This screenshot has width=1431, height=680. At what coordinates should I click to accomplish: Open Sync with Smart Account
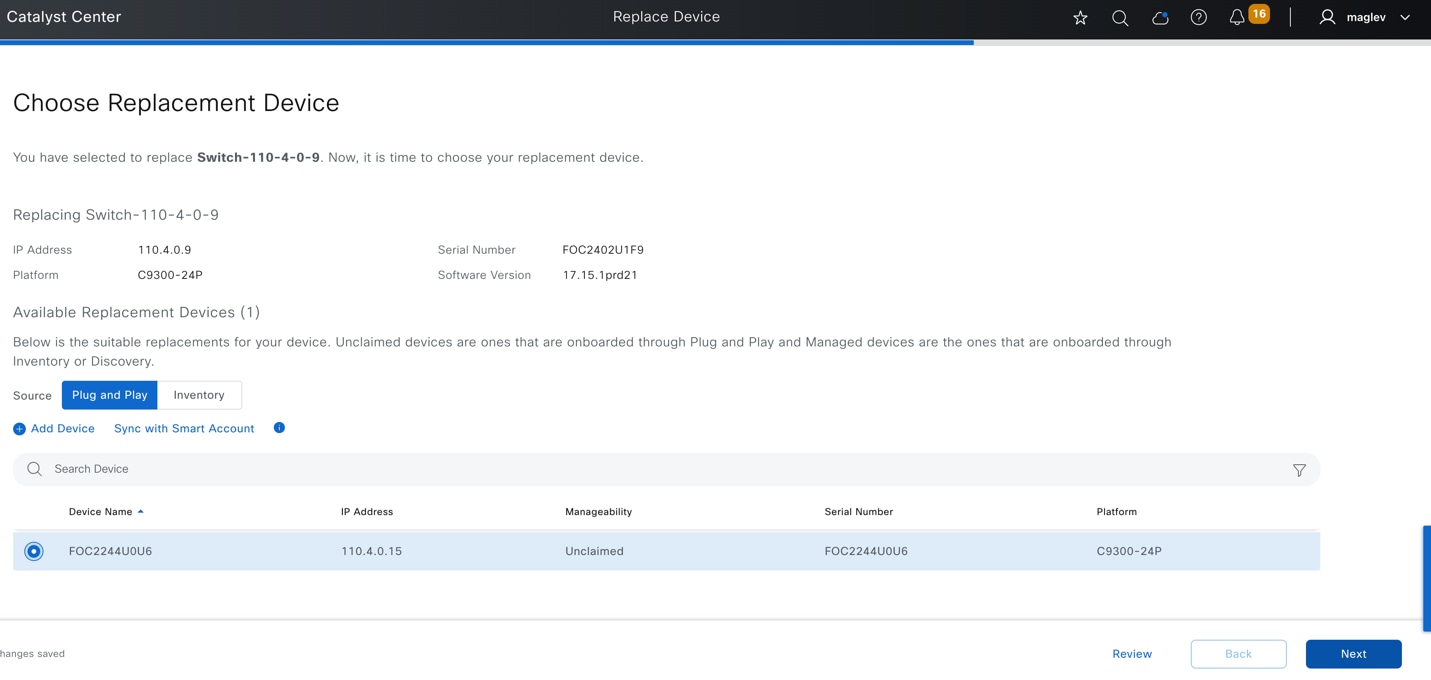click(x=183, y=428)
